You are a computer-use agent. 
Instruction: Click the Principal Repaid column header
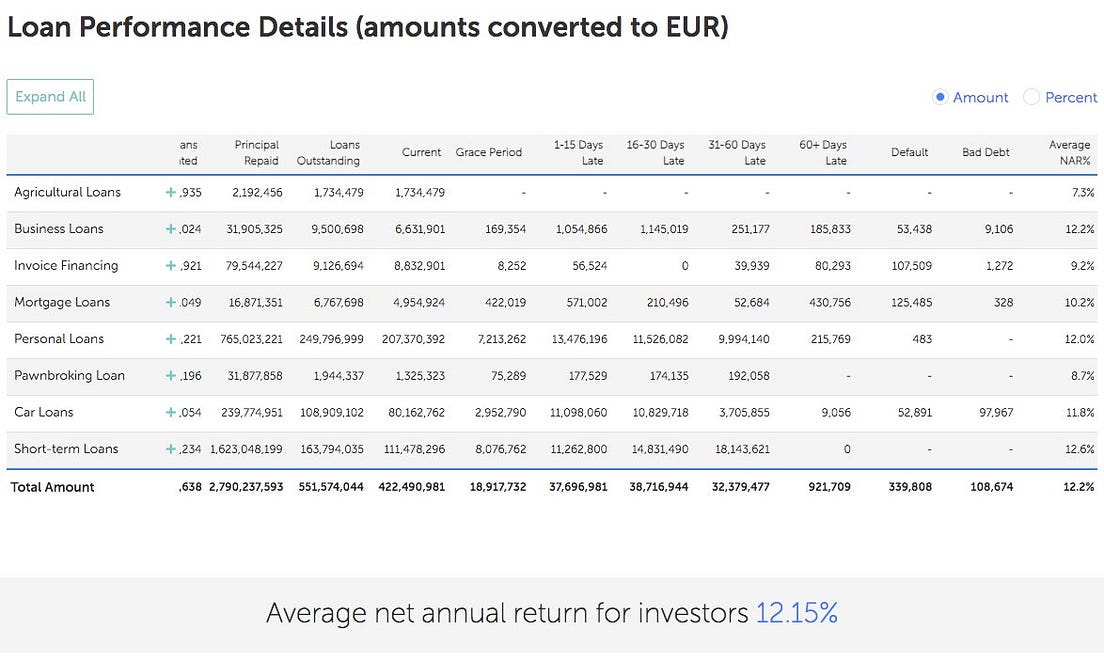pyautogui.click(x=257, y=153)
